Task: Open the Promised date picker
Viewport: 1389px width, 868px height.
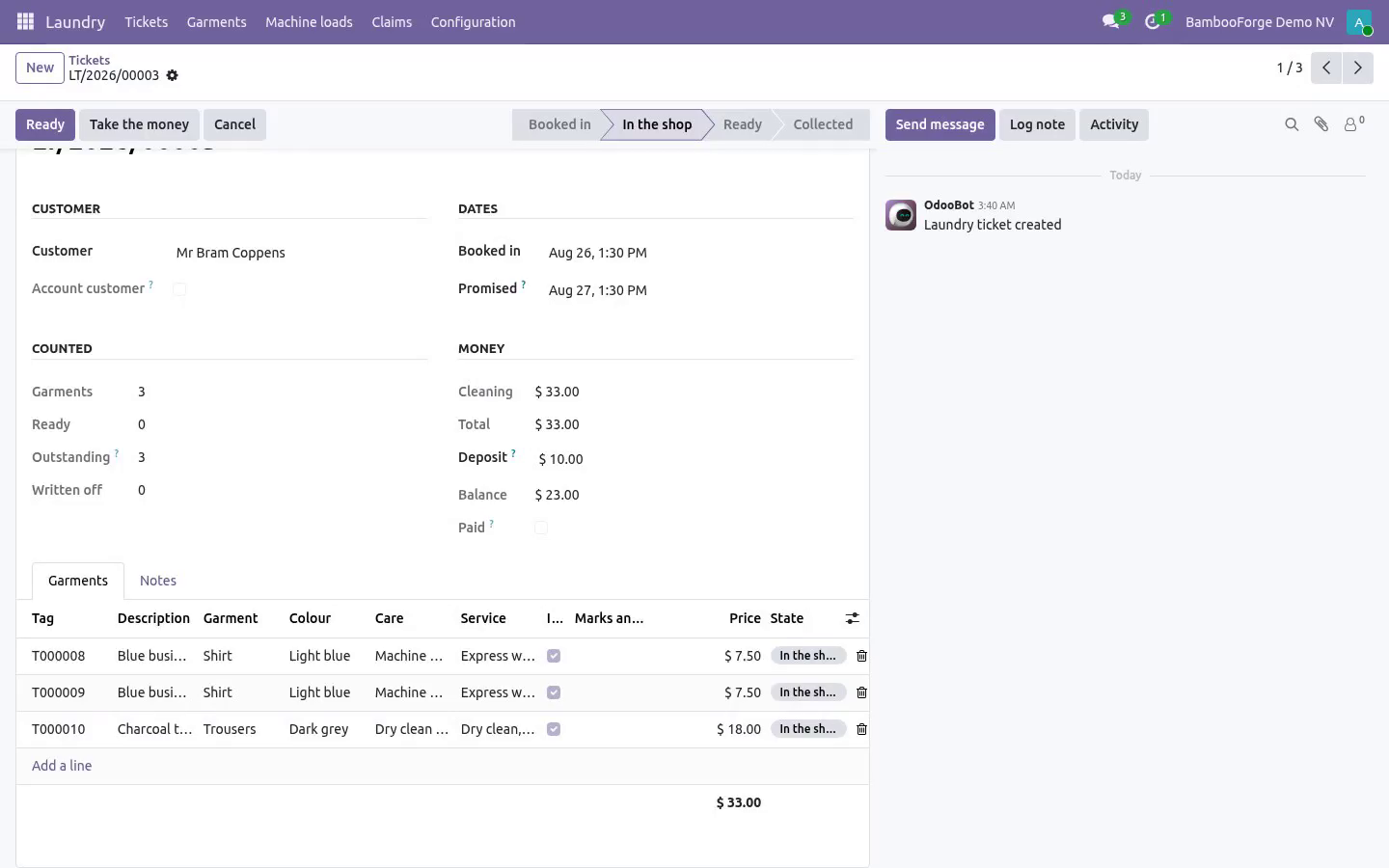Action: 700,290
